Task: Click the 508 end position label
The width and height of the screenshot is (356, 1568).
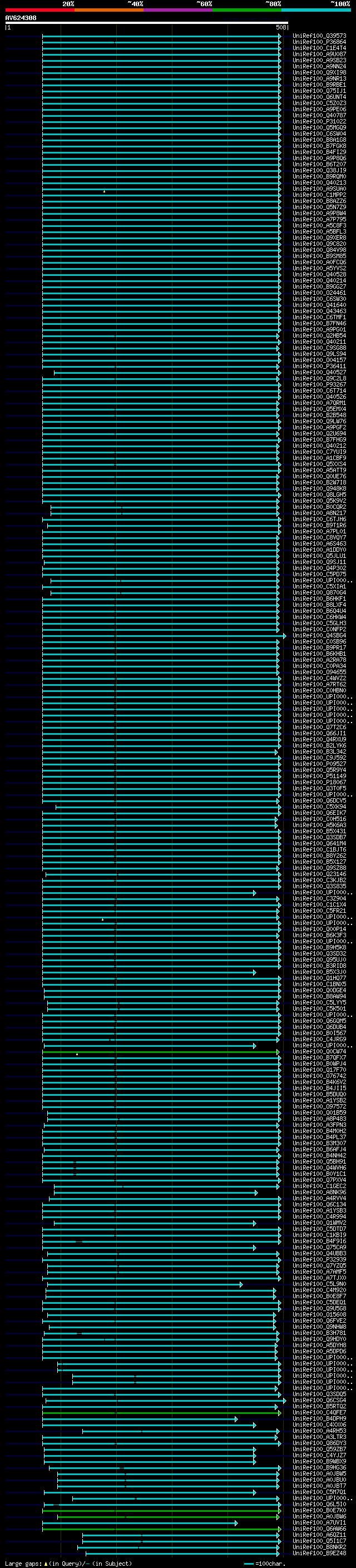Action: point(281,27)
